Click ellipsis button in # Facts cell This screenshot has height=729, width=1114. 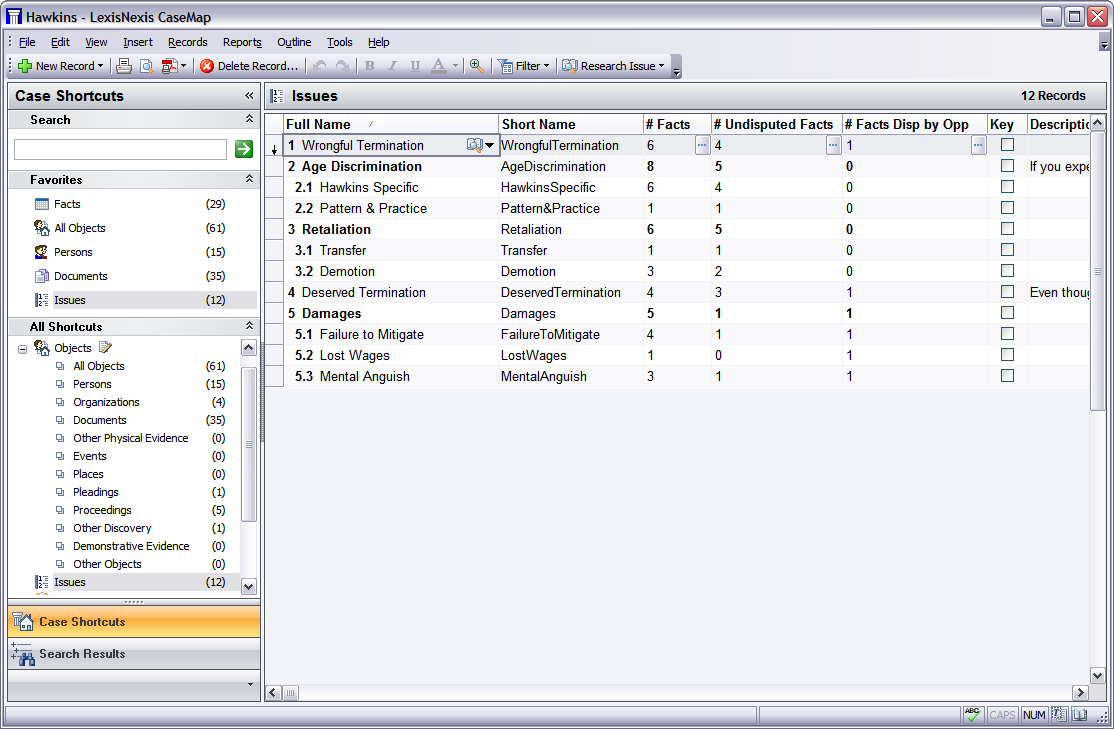click(x=702, y=145)
